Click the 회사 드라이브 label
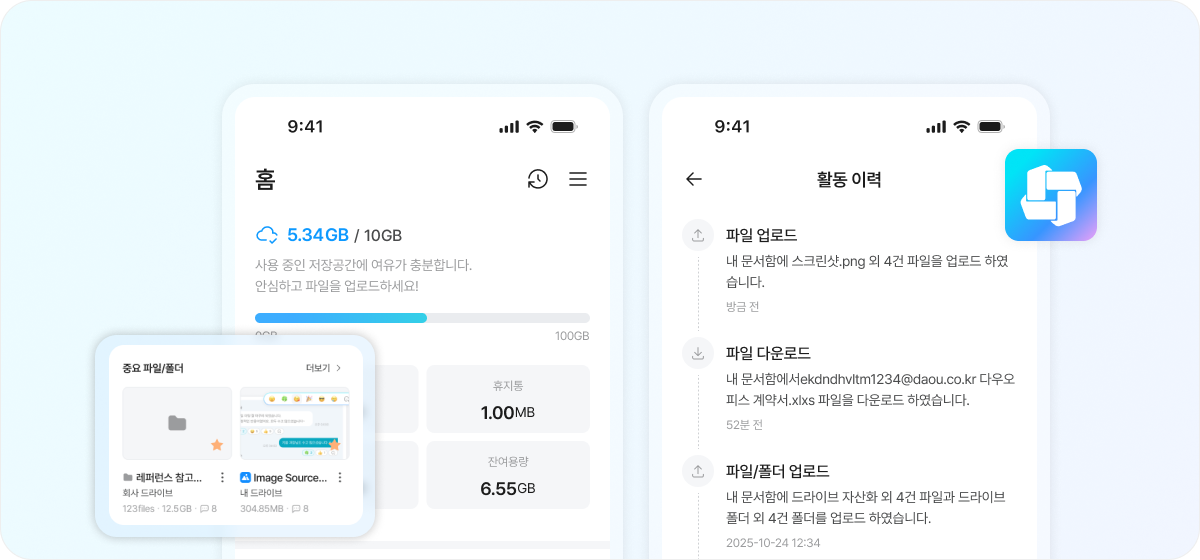This screenshot has width=1200, height=560. click(147, 493)
